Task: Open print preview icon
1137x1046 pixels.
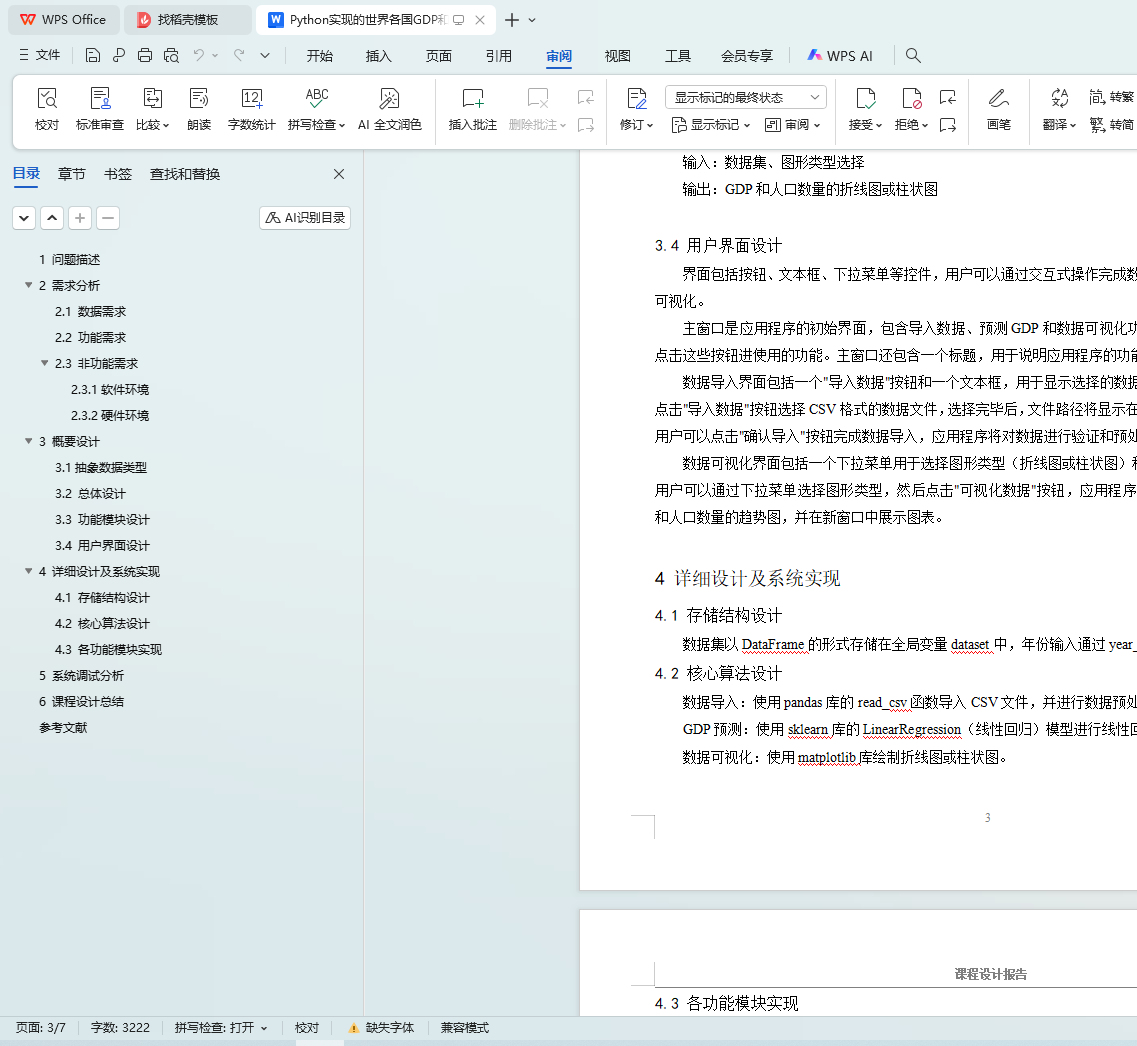Action: tap(171, 55)
